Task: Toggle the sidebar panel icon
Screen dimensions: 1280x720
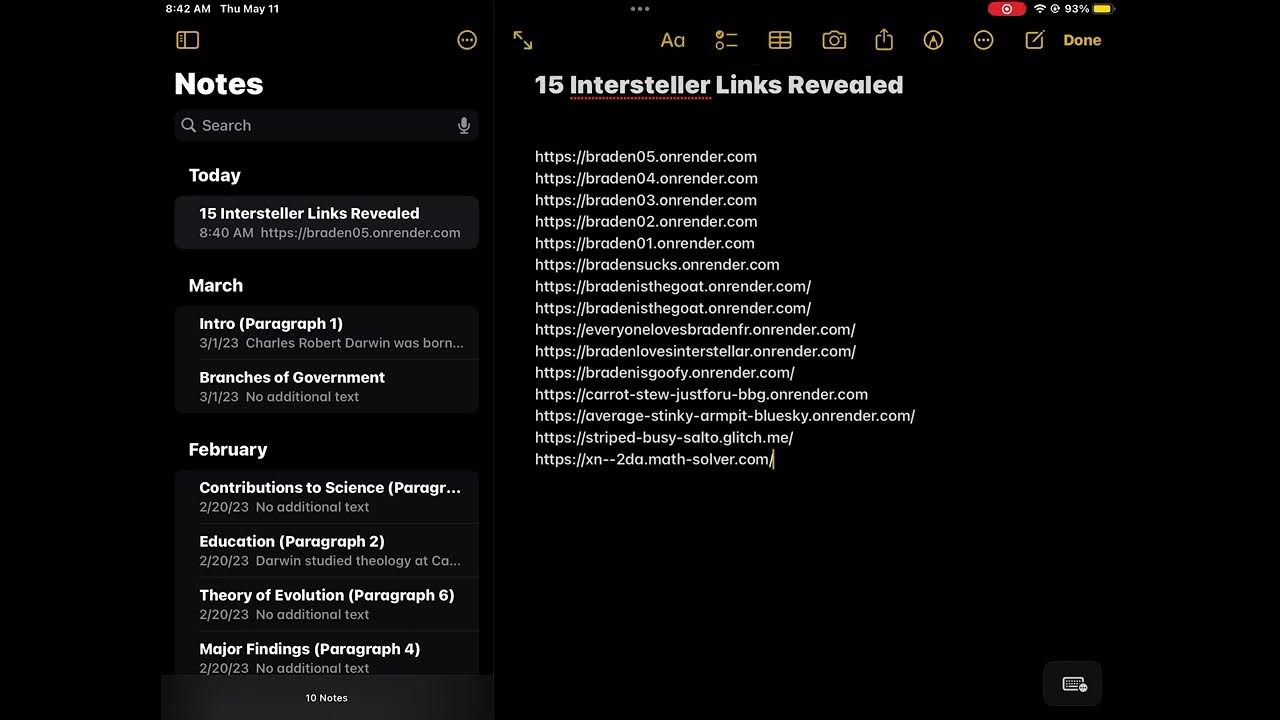Action: [x=188, y=40]
